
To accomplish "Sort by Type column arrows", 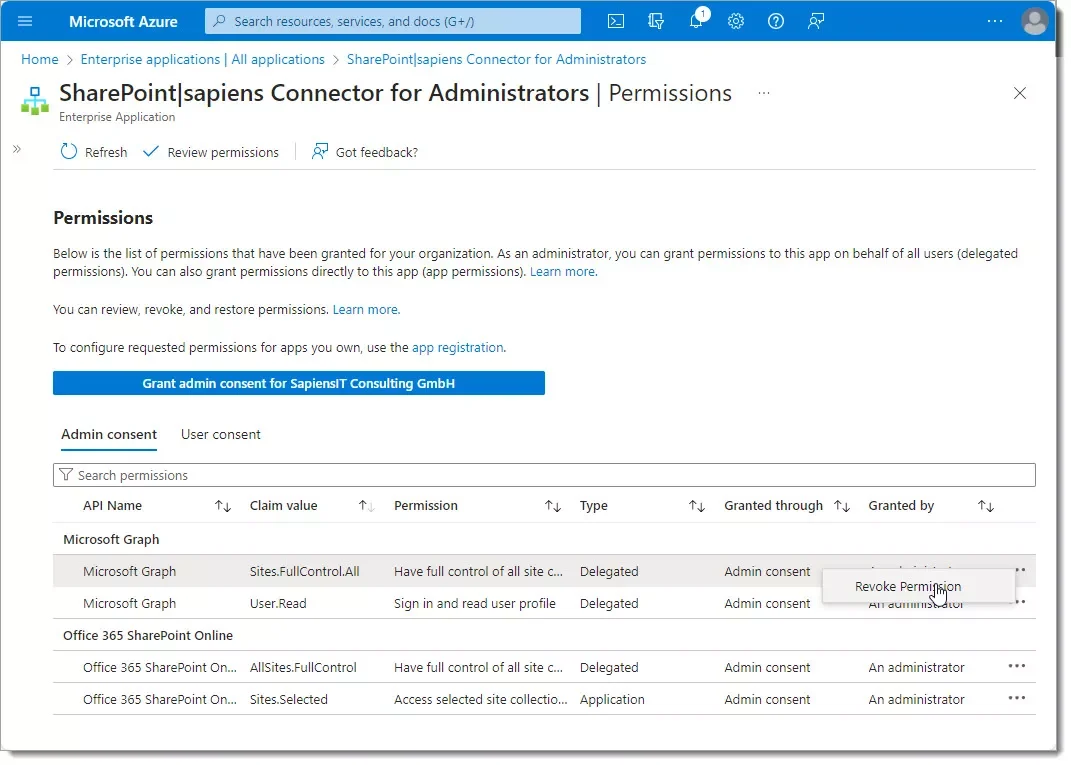I will pos(697,506).
